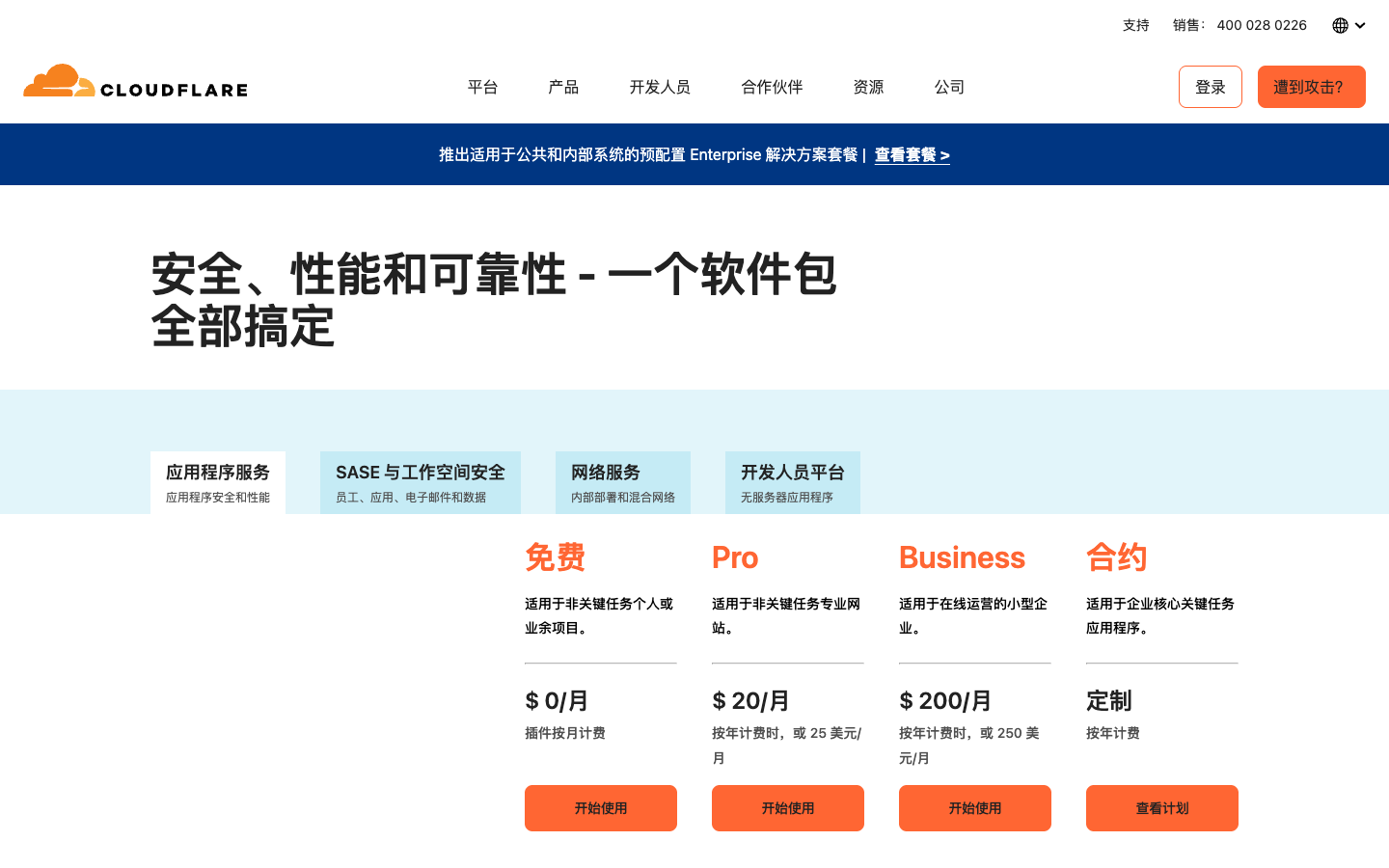
Task: Open the 开发人员 menu
Action: (660, 87)
